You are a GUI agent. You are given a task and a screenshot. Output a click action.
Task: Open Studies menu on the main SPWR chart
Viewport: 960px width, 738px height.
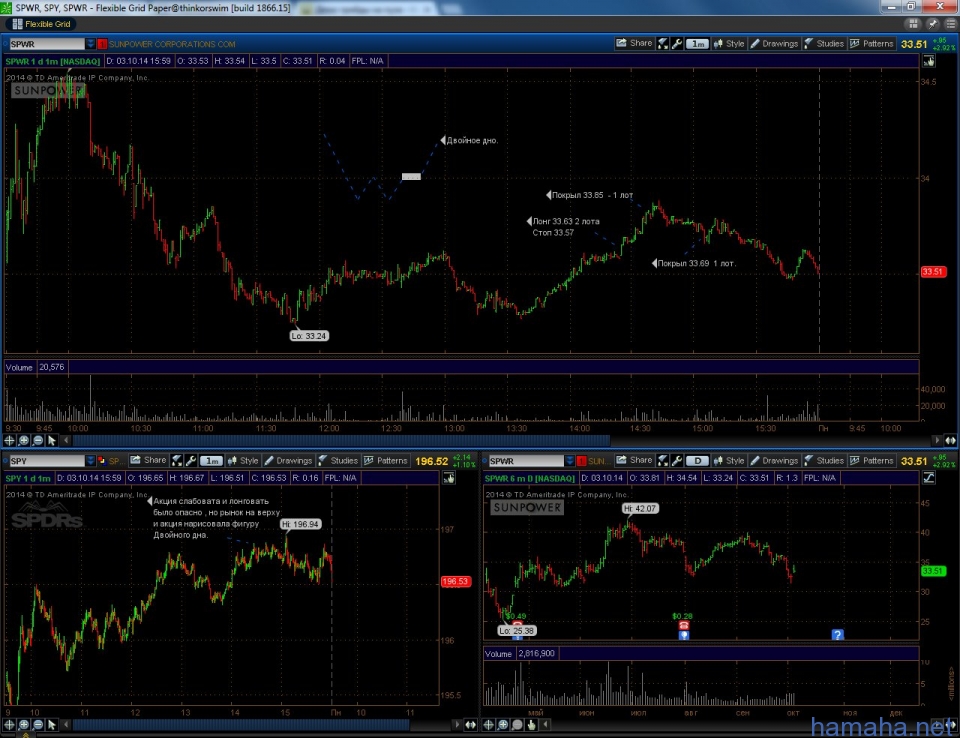[823, 43]
